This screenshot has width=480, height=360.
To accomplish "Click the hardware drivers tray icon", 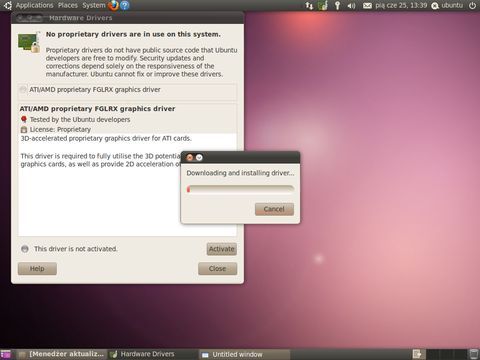I will (x=323, y=6).
